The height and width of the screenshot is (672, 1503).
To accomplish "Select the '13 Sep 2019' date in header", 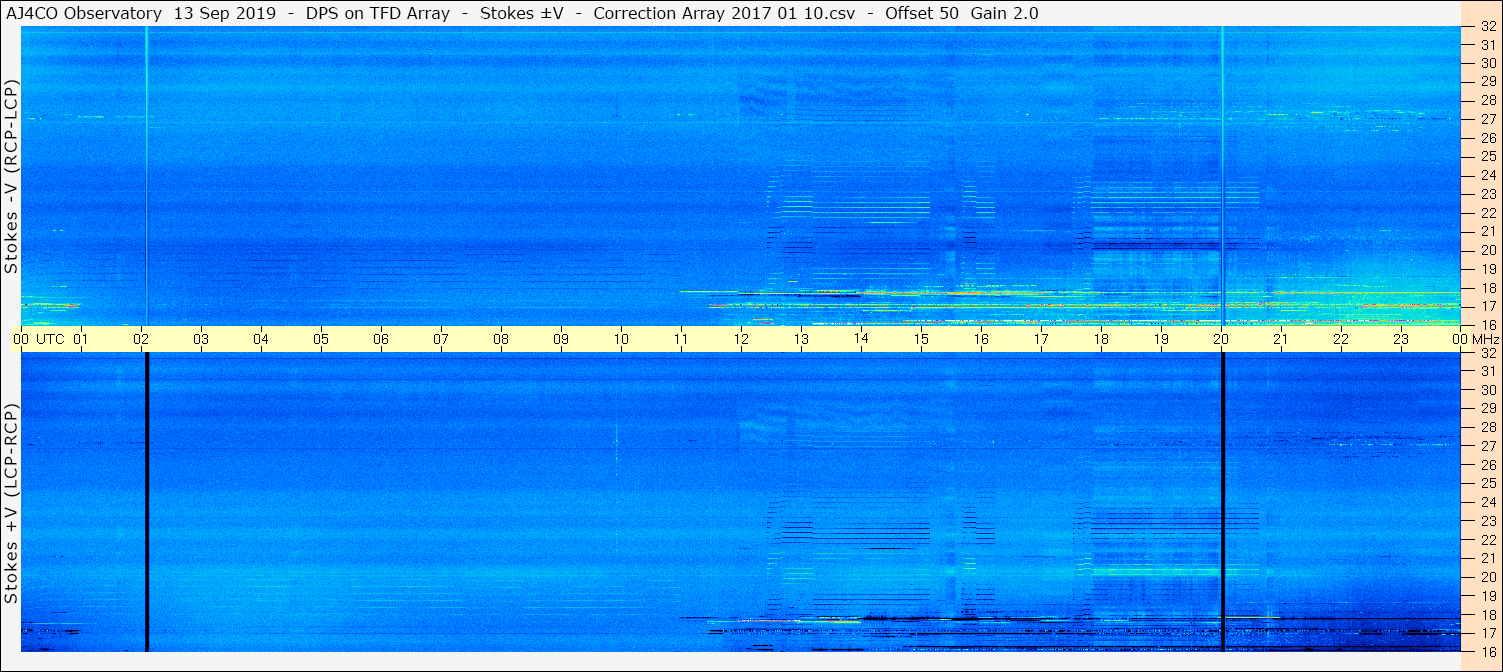I will pyautogui.click(x=223, y=14).
